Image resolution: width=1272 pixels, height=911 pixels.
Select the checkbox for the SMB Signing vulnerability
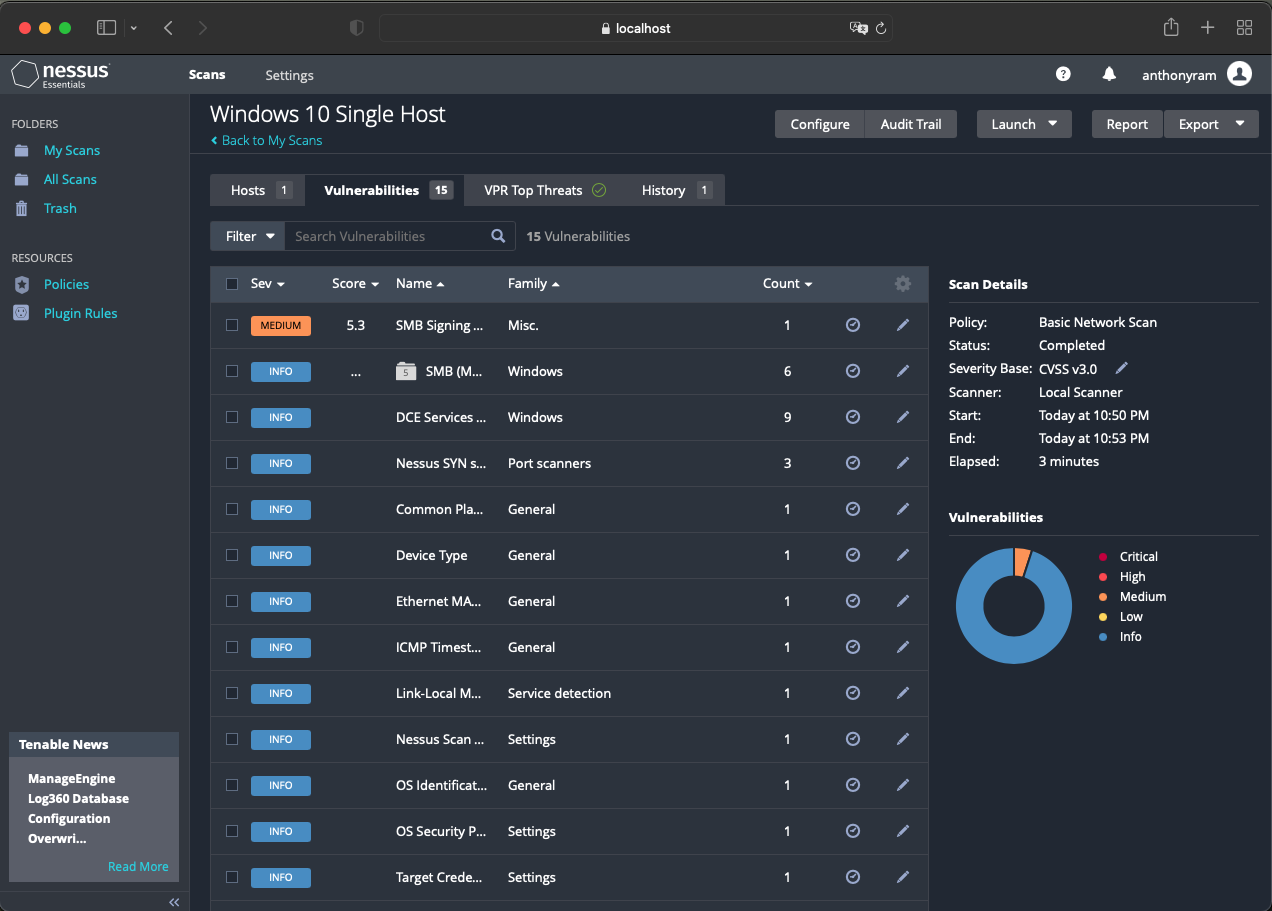231,325
